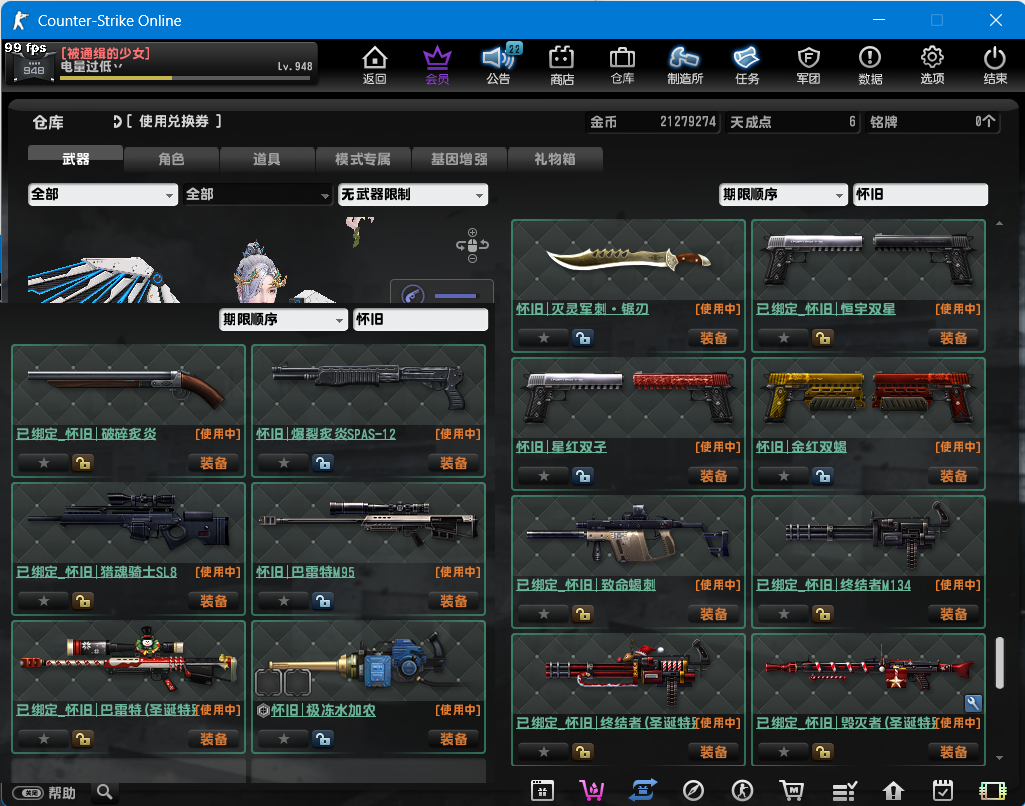1025x806 pixels.
Task: Open the 无武器限制 dropdown
Action: [412, 194]
